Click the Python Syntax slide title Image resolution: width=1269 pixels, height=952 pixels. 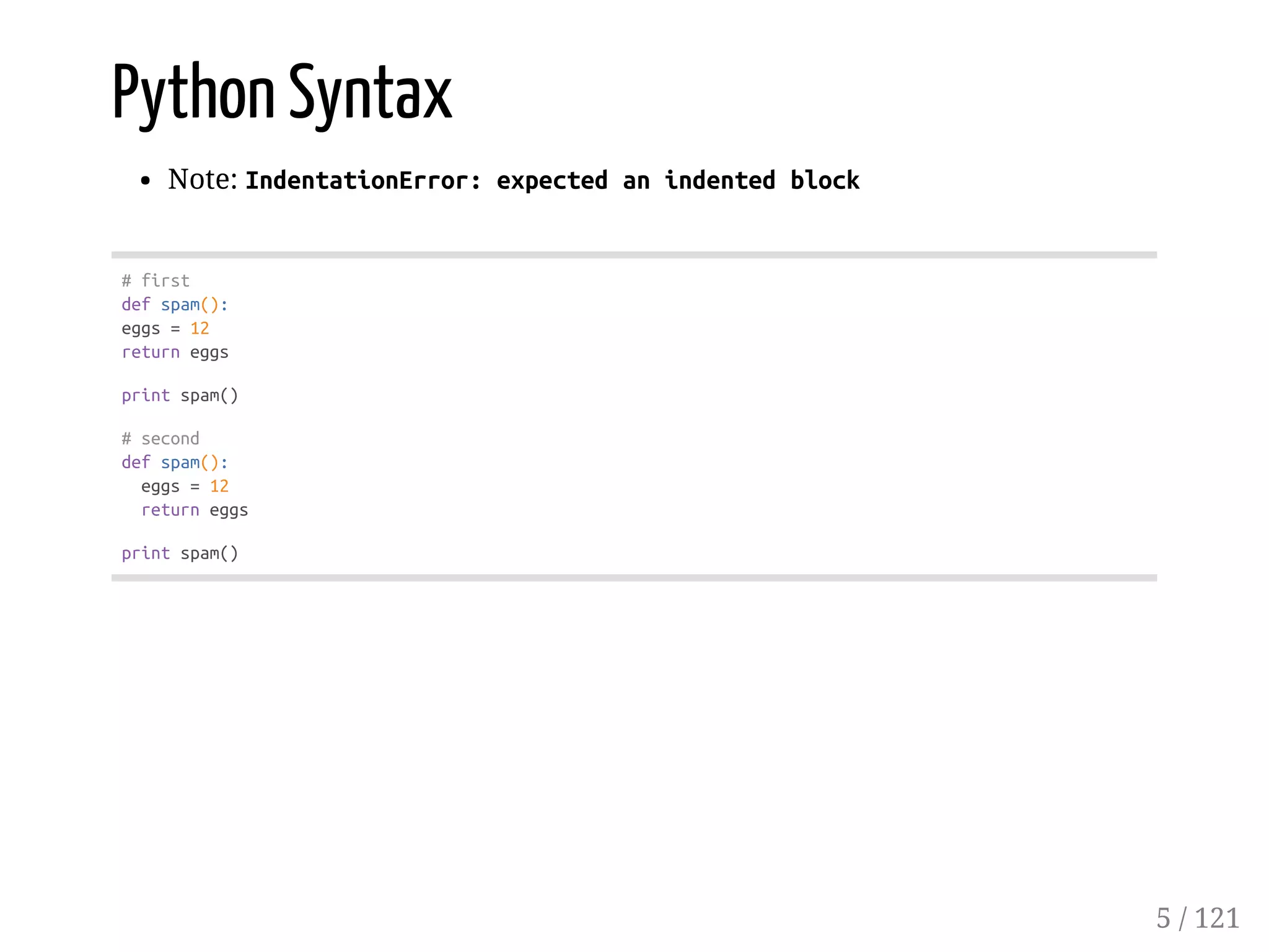pos(282,93)
